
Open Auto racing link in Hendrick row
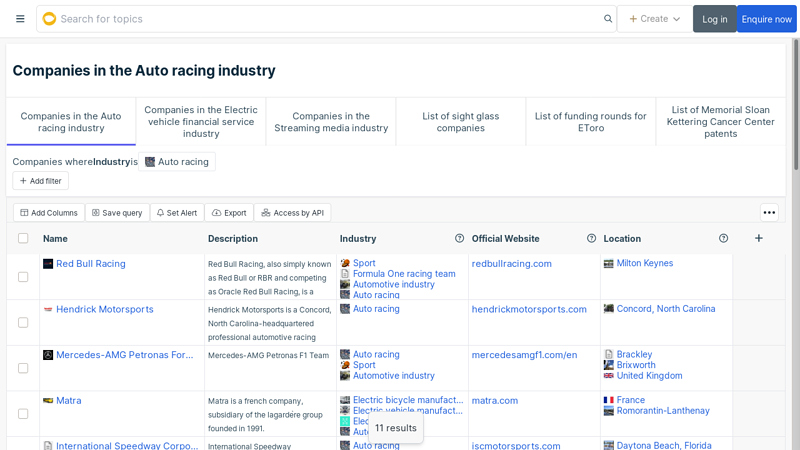click(x=376, y=309)
